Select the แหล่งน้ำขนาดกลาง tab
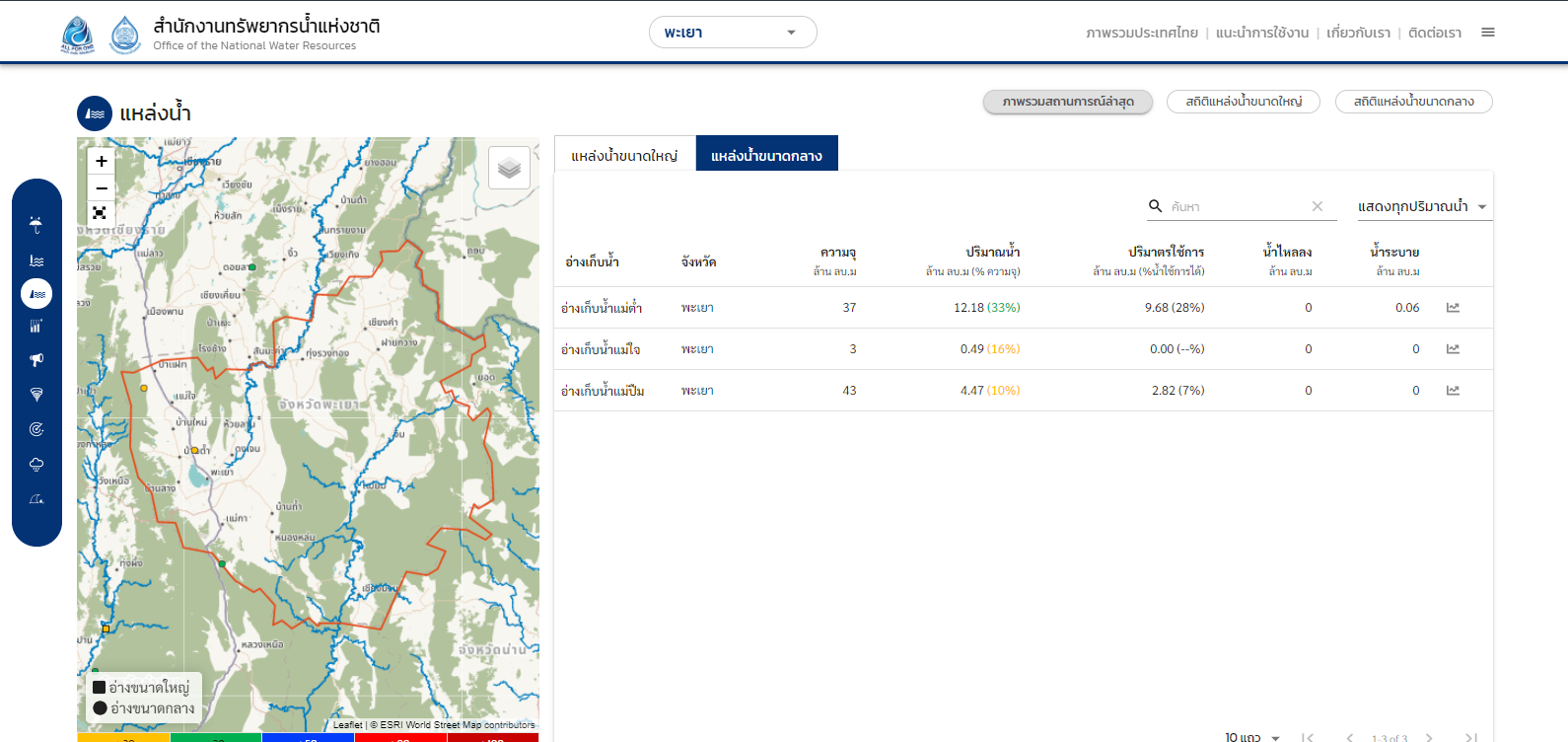Image resolution: width=1568 pixels, height=742 pixels. click(x=767, y=154)
